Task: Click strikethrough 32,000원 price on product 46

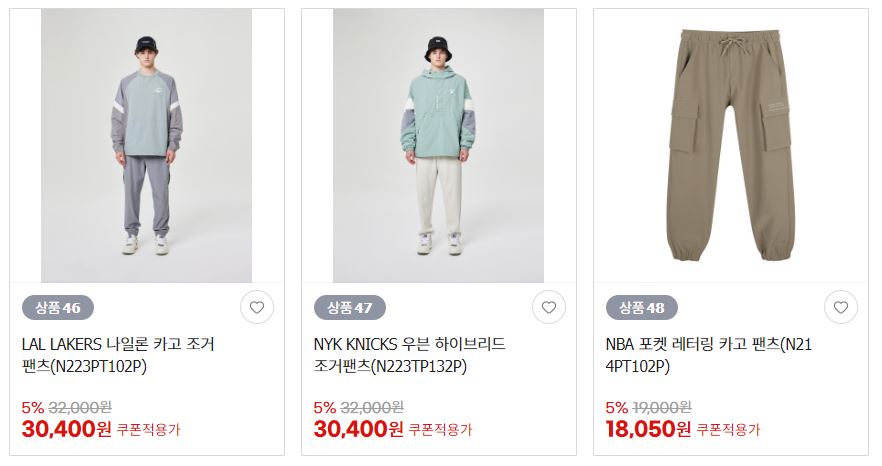Action: pos(80,407)
